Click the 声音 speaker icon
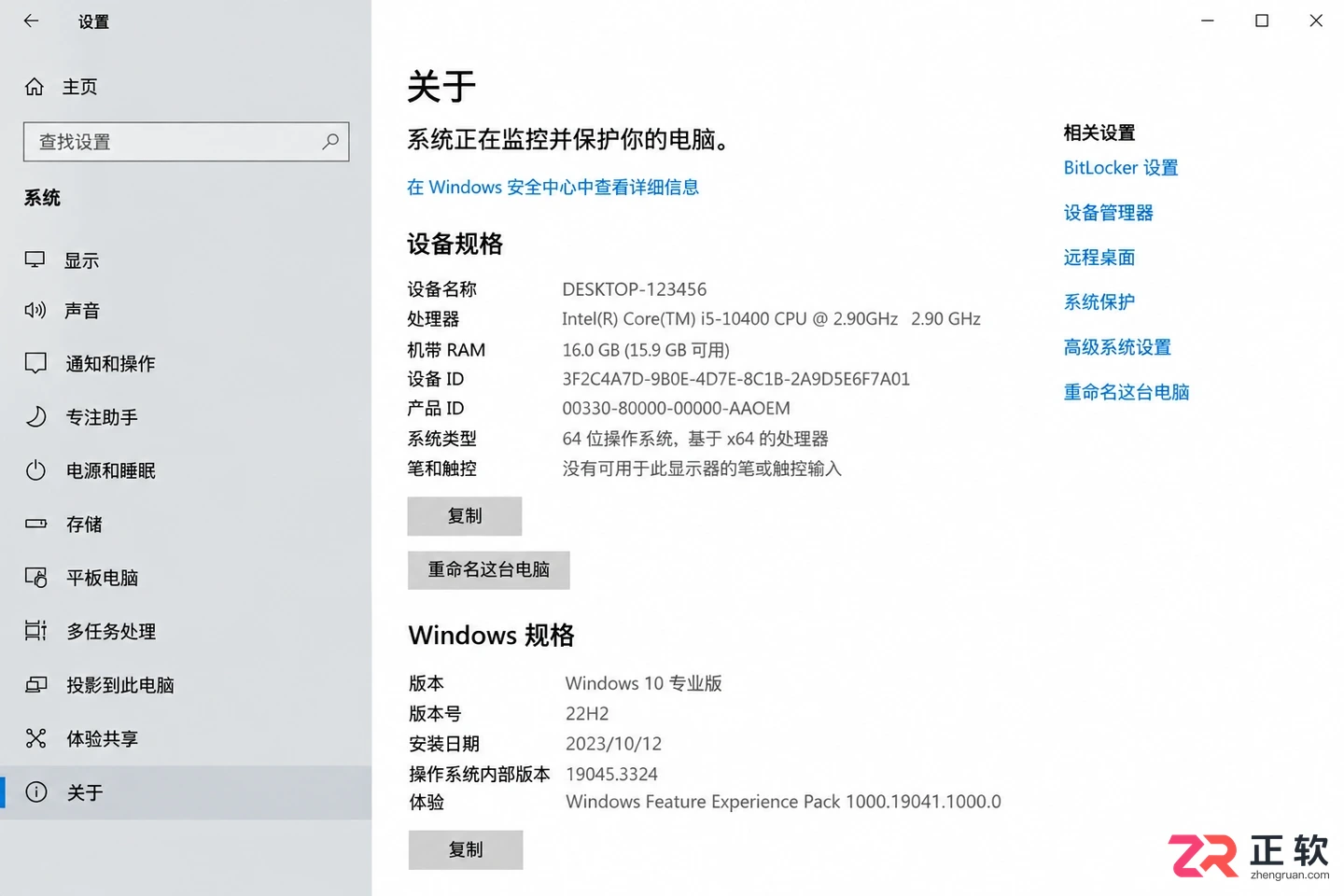 [35, 311]
